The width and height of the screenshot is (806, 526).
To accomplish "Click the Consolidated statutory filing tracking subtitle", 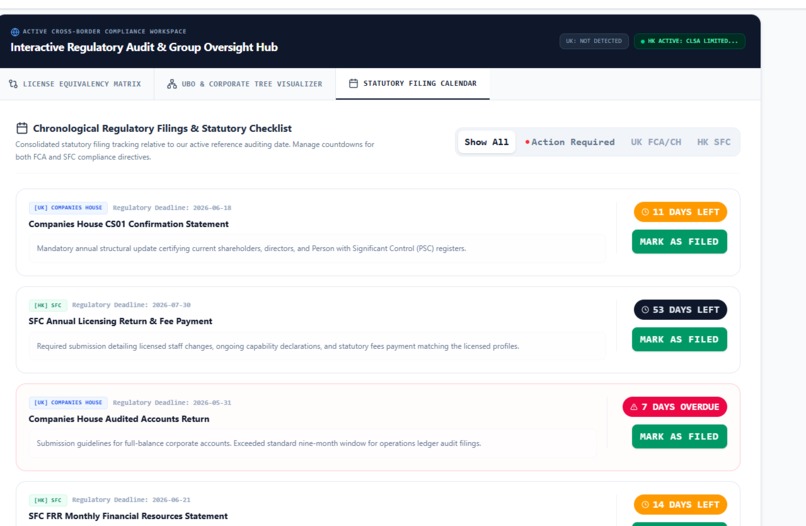I will pyautogui.click(x=195, y=151).
